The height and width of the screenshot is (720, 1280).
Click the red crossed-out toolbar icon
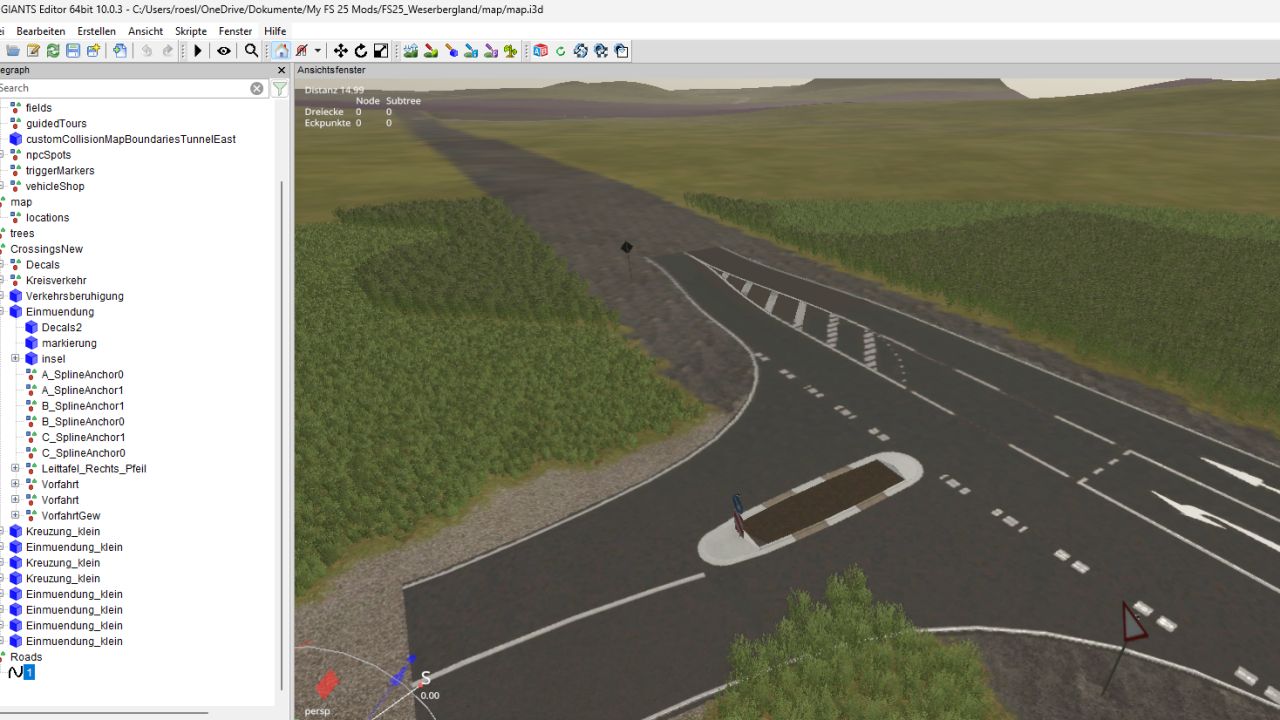301,51
